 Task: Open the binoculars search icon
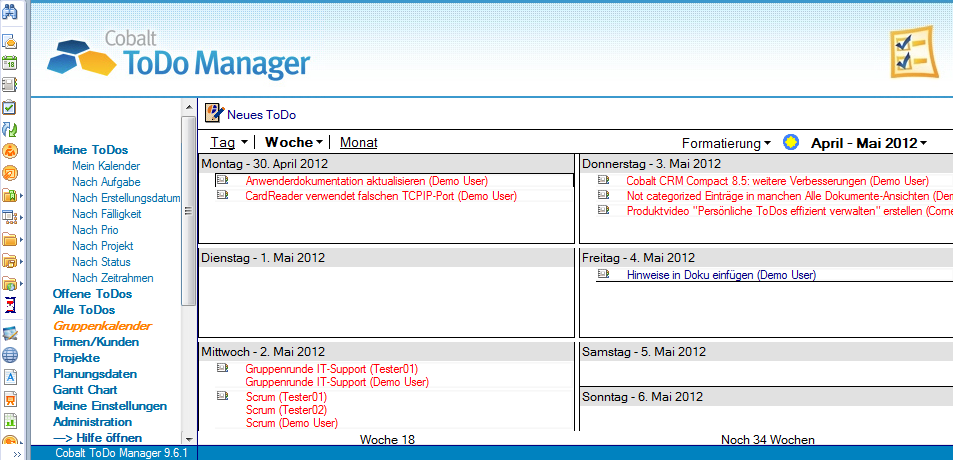point(10,10)
